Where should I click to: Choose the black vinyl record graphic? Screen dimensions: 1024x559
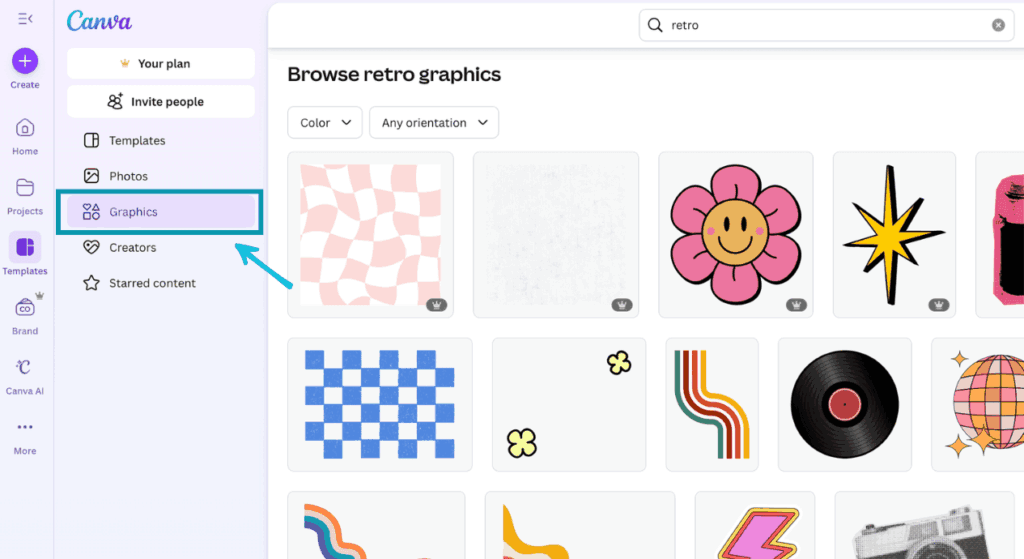click(x=845, y=404)
